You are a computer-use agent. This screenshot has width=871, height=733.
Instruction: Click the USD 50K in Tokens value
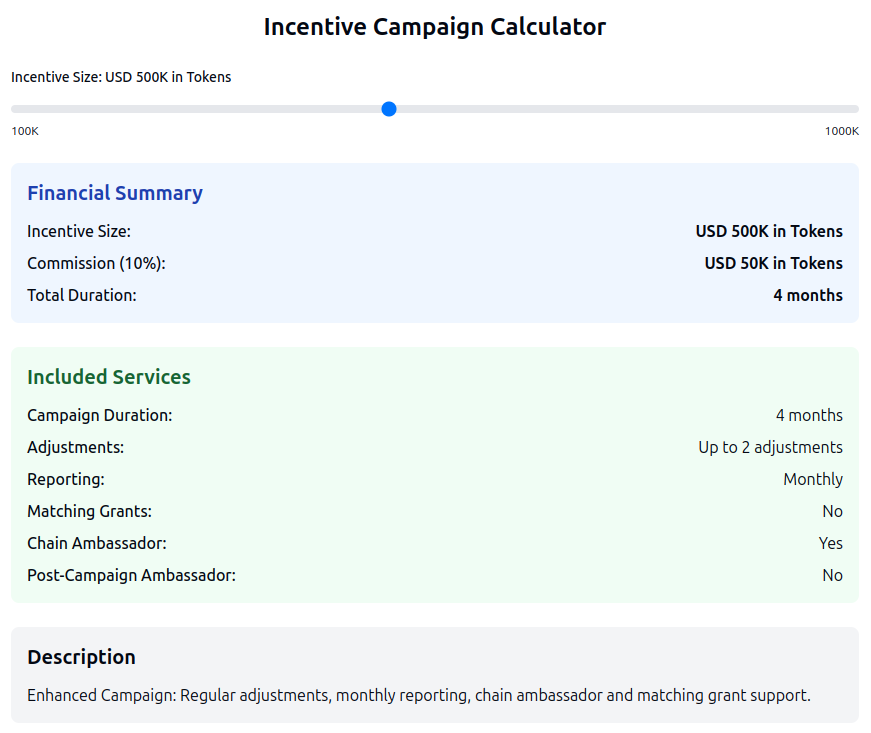pyautogui.click(x=773, y=263)
